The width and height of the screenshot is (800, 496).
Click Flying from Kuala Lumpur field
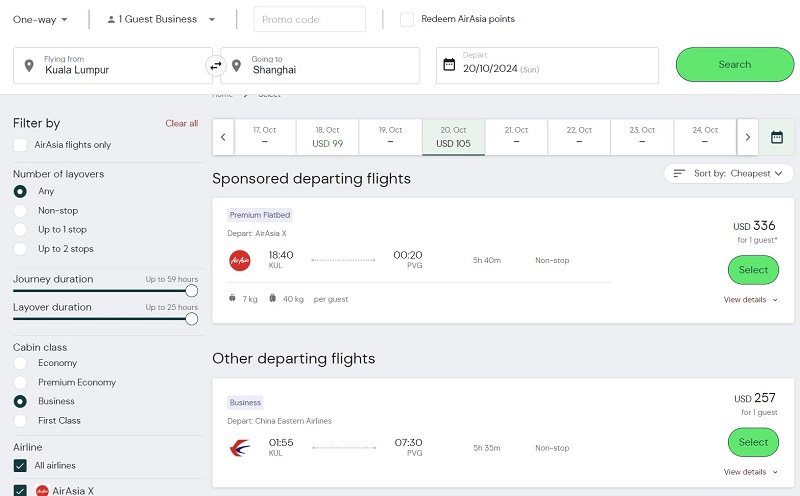pos(113,65)
